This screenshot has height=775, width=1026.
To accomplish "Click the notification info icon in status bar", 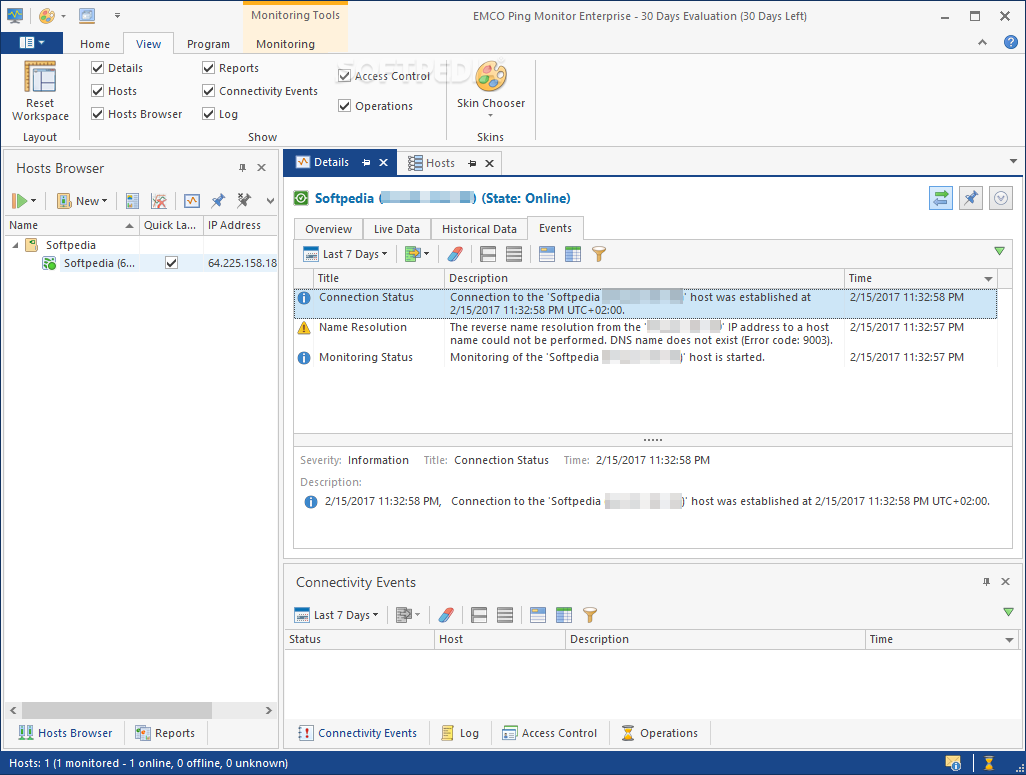I will (953, 763).
